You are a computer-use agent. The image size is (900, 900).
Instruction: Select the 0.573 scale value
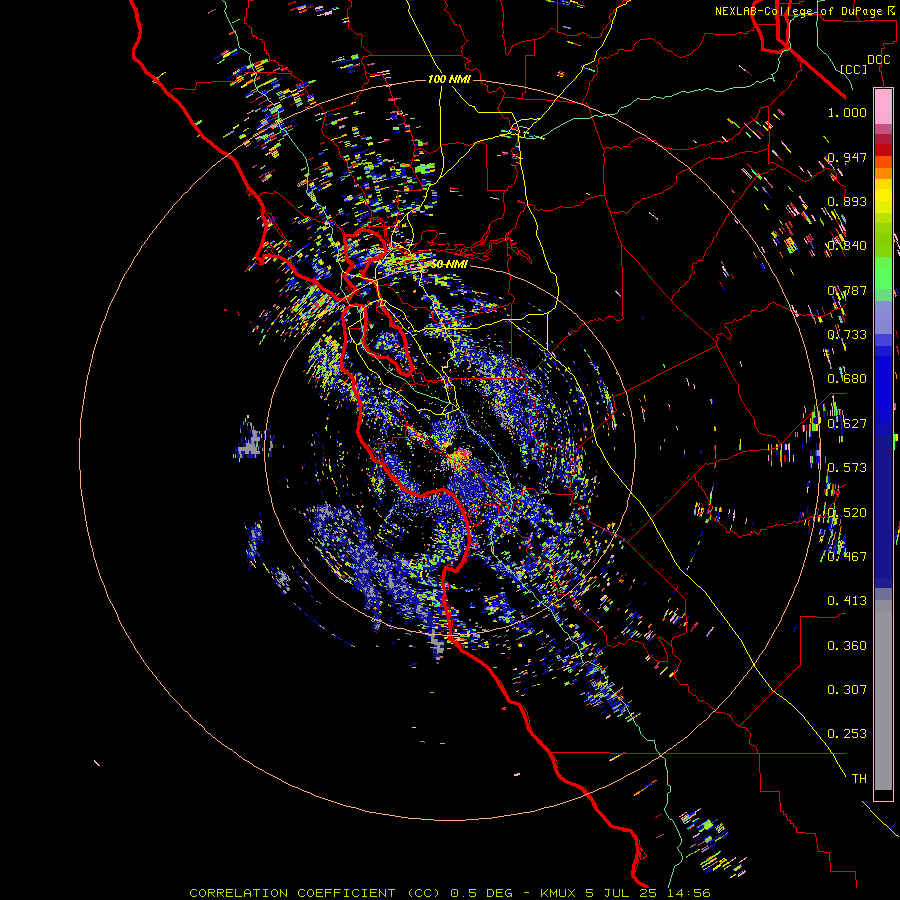tap(847, 468)
